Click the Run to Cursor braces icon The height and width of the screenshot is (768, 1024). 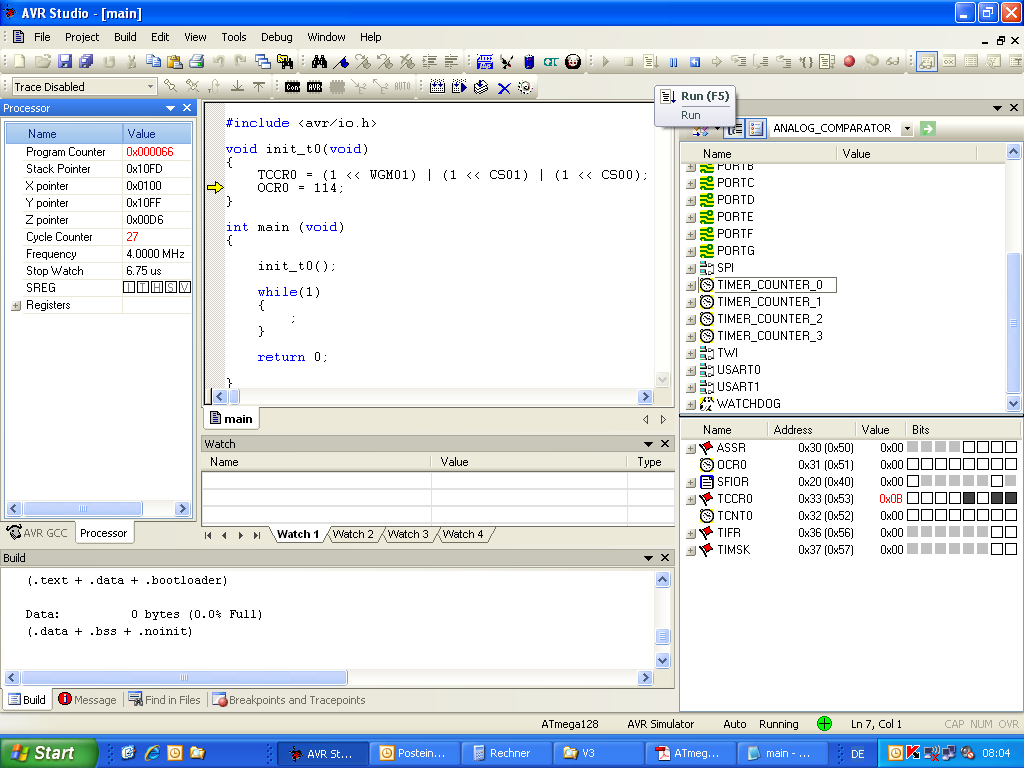pos(807,61)
